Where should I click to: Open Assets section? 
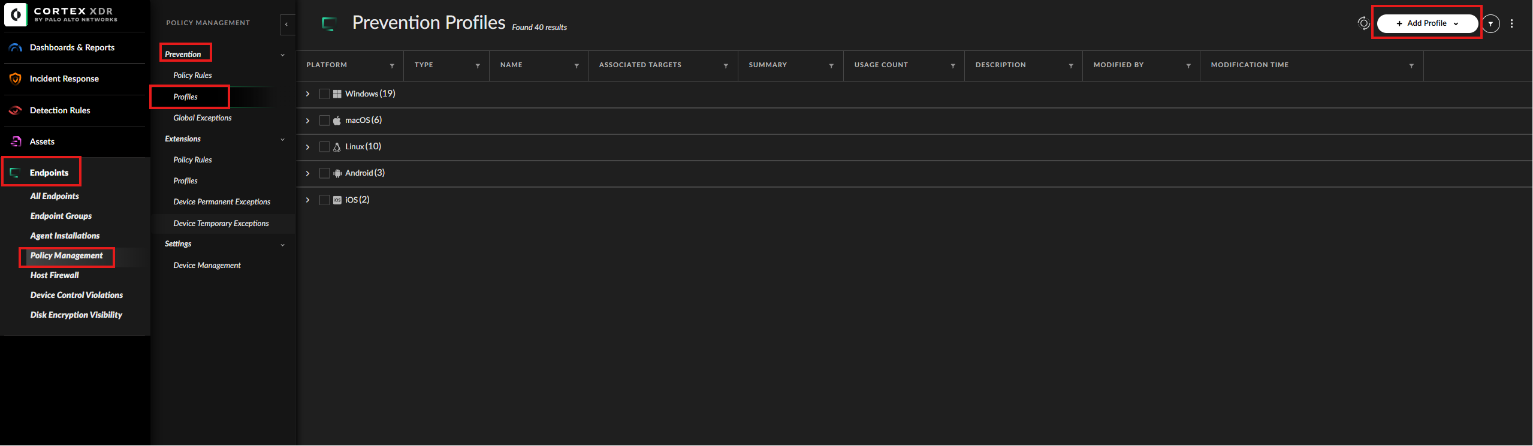point(42,142)
